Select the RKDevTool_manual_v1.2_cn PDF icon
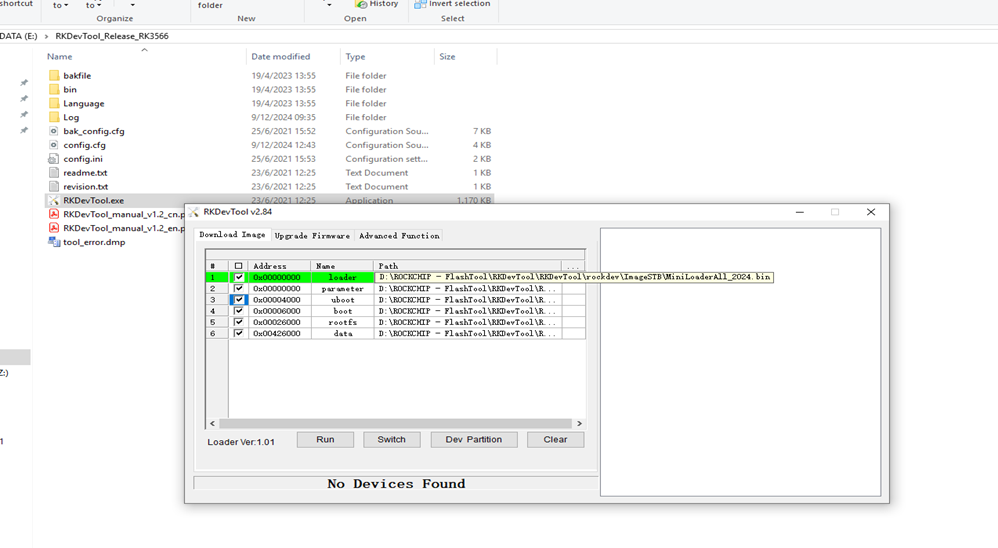This screenshot has height=548, width=998. click(x=54, y=214)
